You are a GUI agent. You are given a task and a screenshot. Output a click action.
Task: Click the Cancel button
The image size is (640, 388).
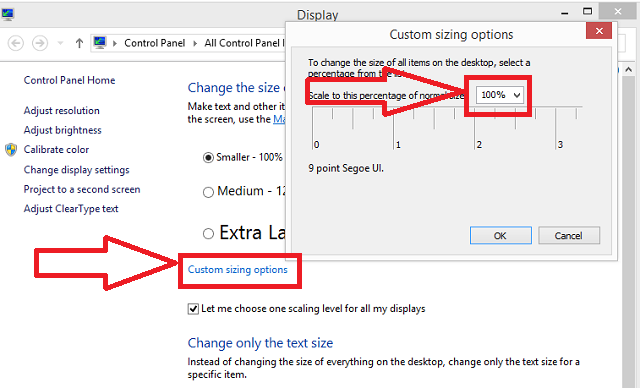(x=569, y=235)
